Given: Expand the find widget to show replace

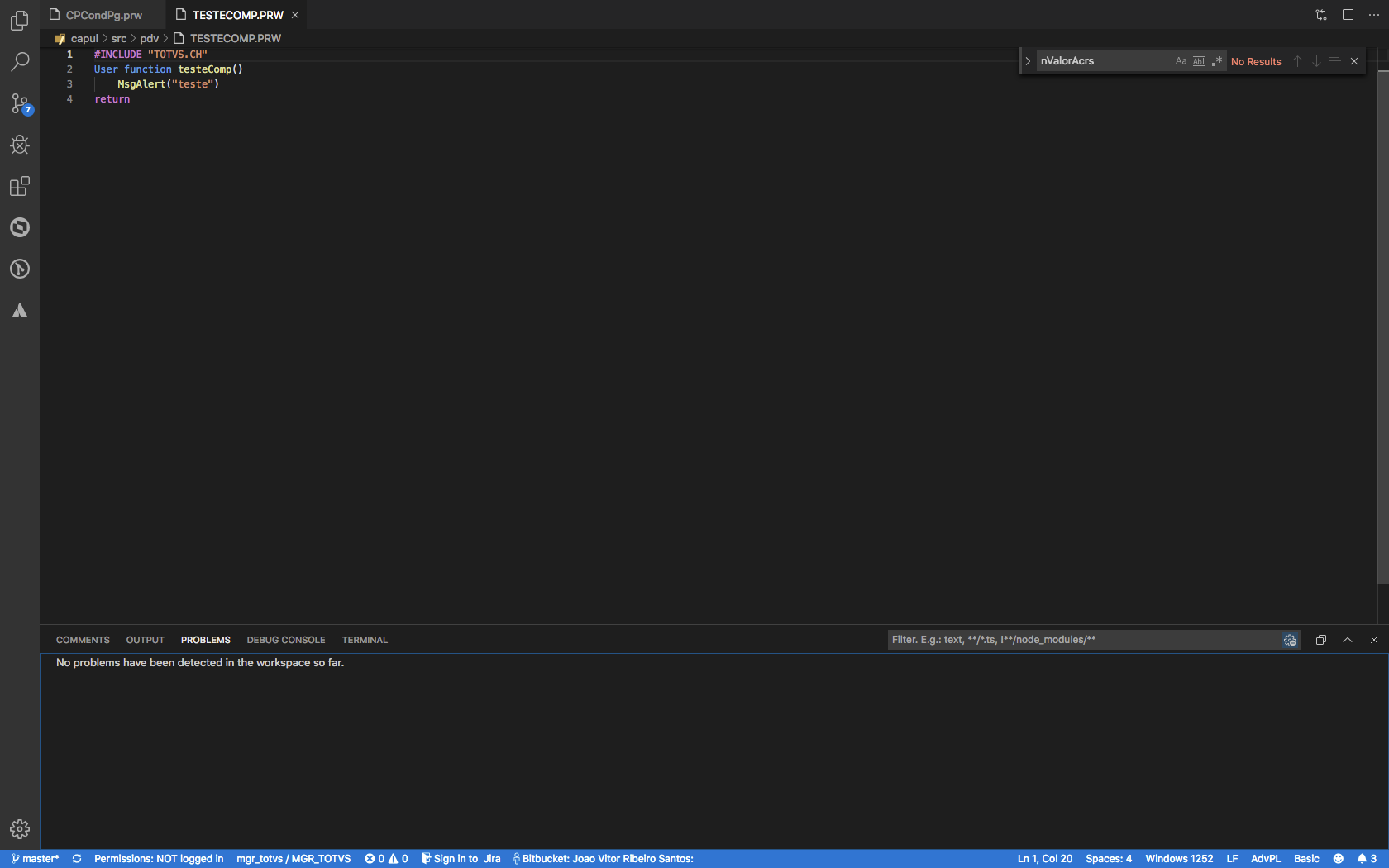Looking at the screenshot, I should click(x=1027, y=60).
